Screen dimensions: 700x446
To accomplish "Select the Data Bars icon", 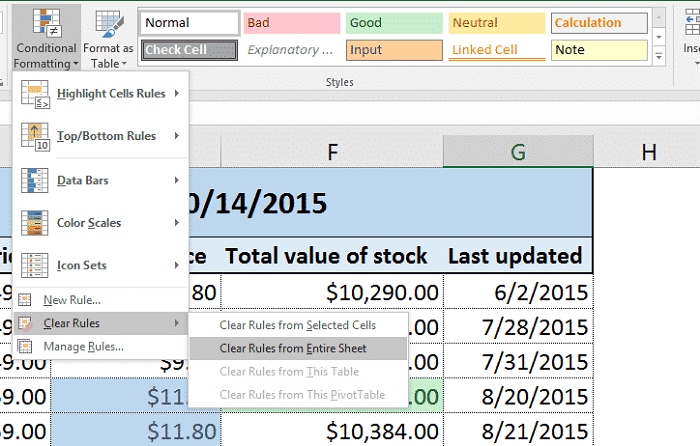I will click(36, 180).
